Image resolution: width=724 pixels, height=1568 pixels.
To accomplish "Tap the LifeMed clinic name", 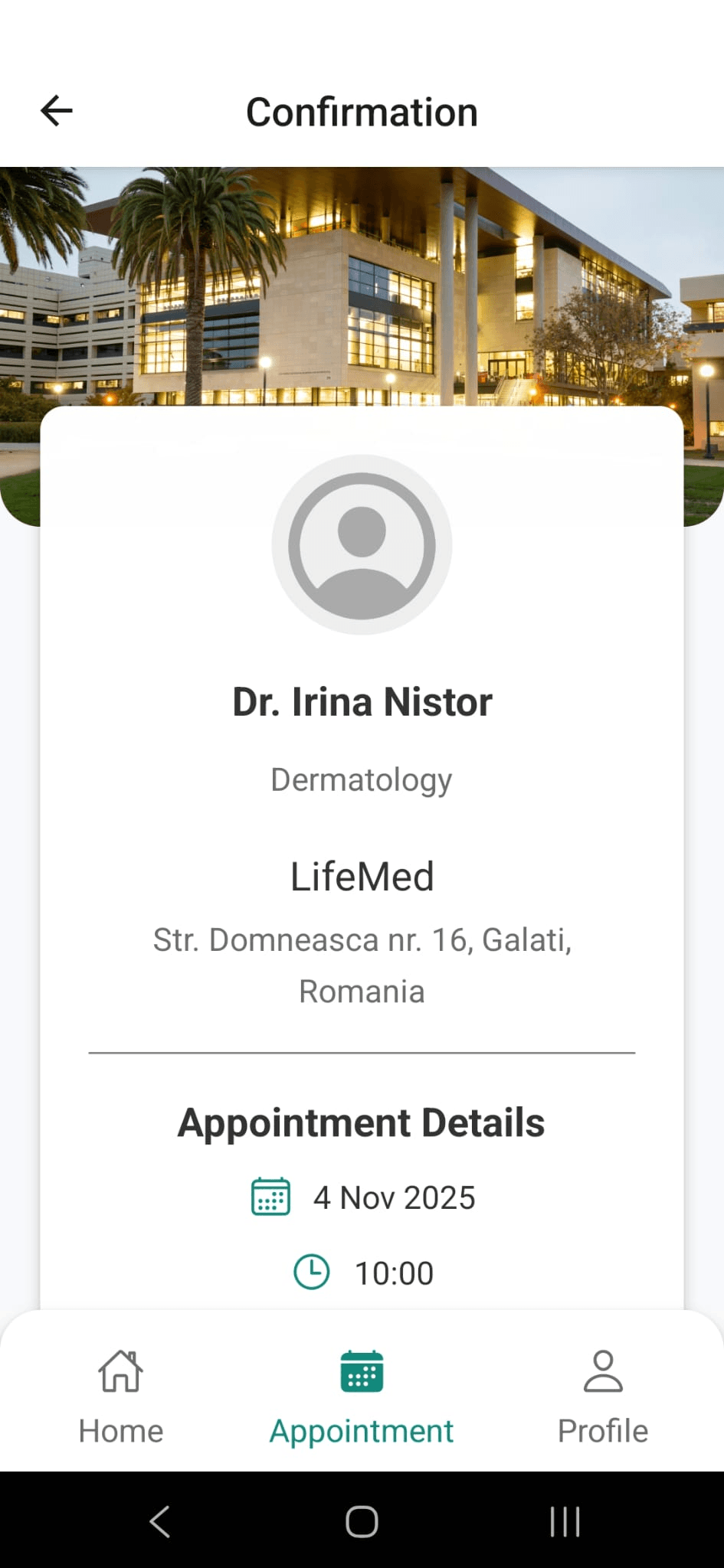I will coord(362,877).
